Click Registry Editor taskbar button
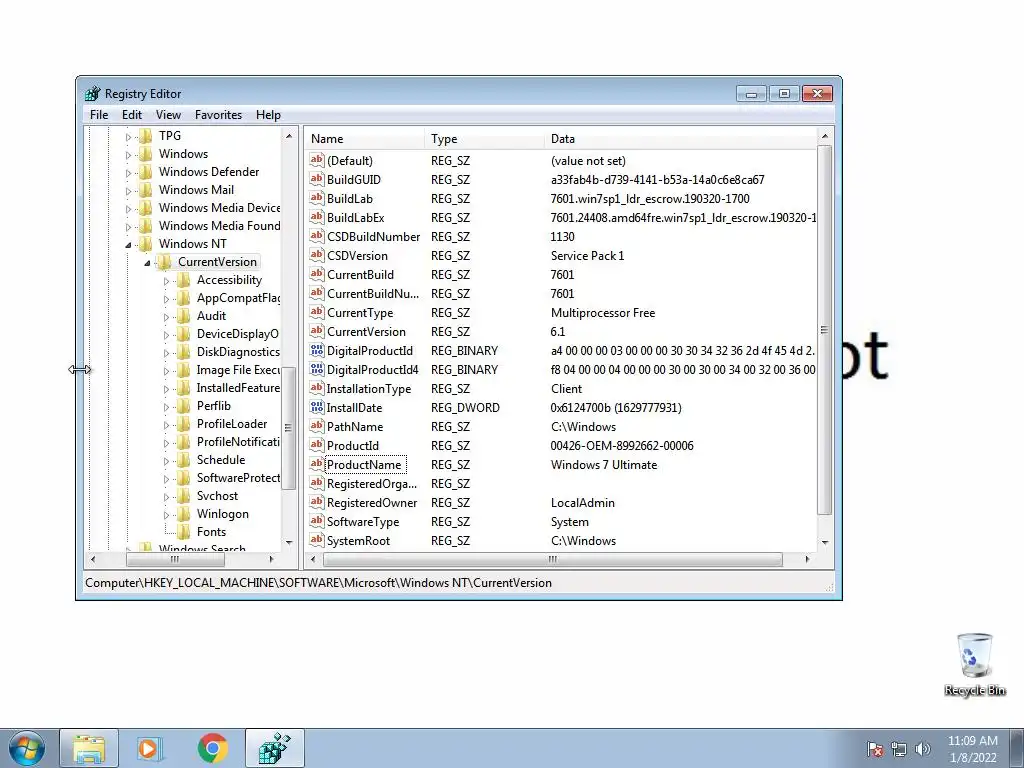1024x768 pixels. point(275,748)
